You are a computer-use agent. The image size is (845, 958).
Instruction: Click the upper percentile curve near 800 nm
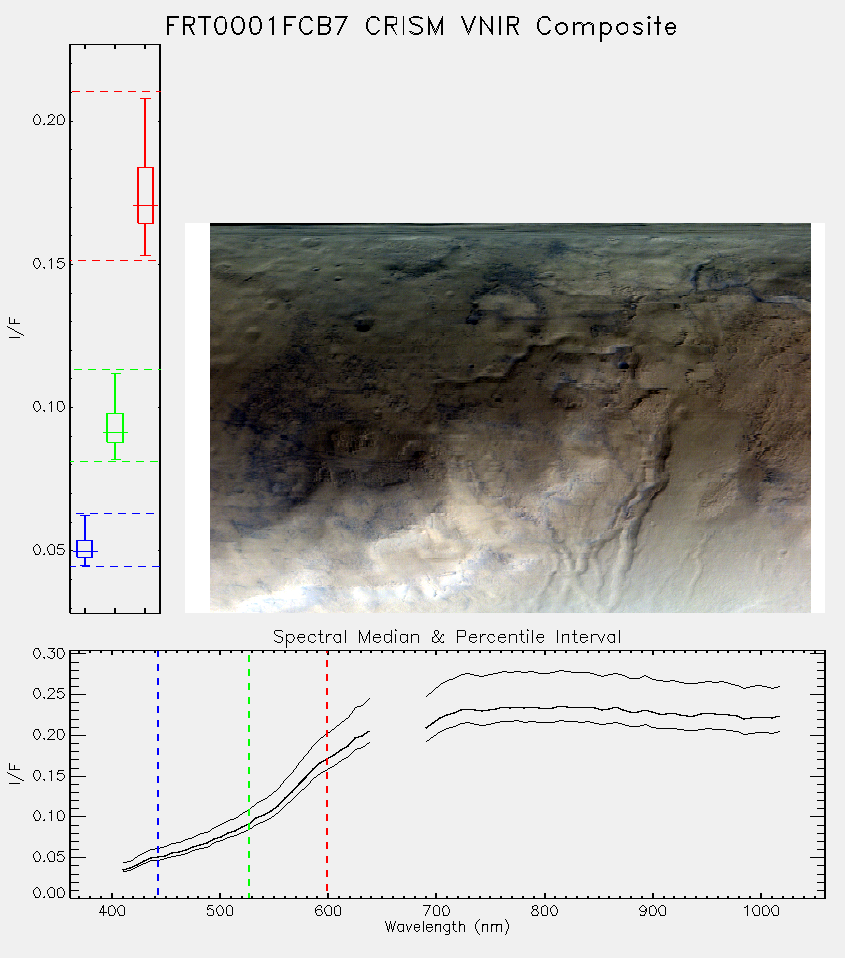(489, 673)
